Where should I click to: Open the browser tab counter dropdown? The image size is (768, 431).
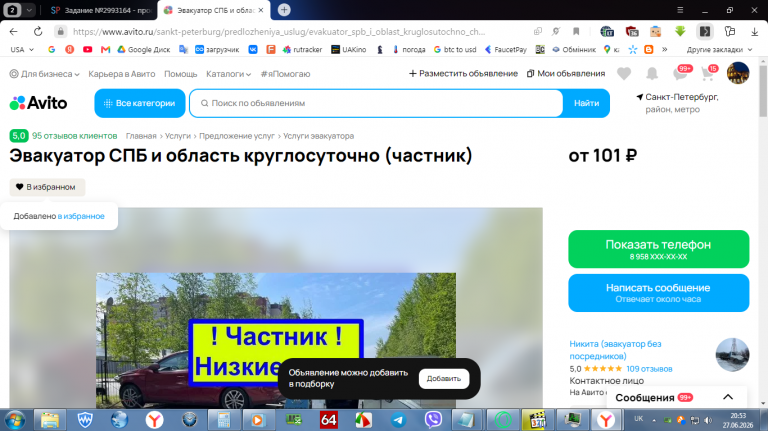(19, 10)
